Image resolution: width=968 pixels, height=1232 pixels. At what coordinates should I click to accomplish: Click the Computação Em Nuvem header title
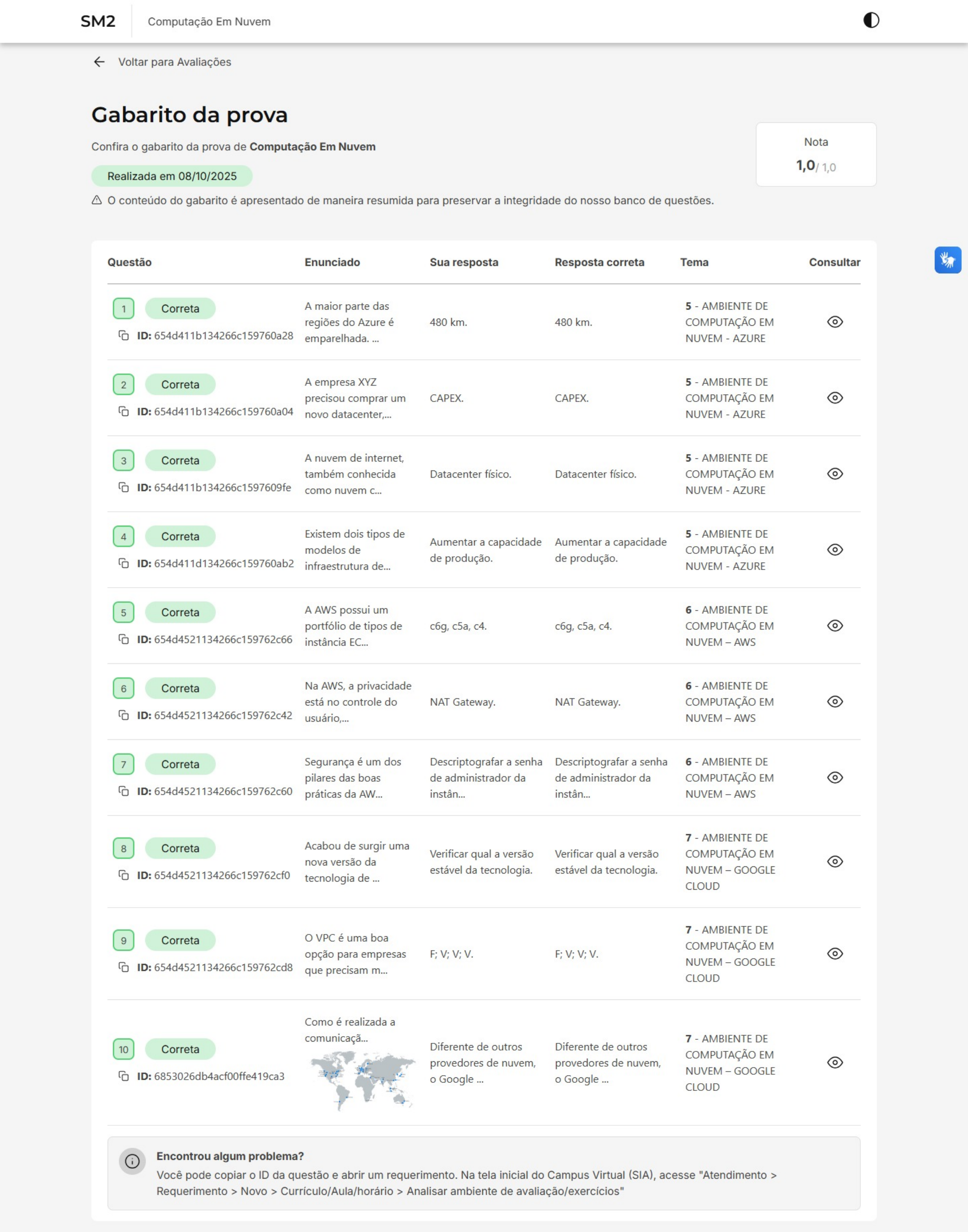[209, 22]
